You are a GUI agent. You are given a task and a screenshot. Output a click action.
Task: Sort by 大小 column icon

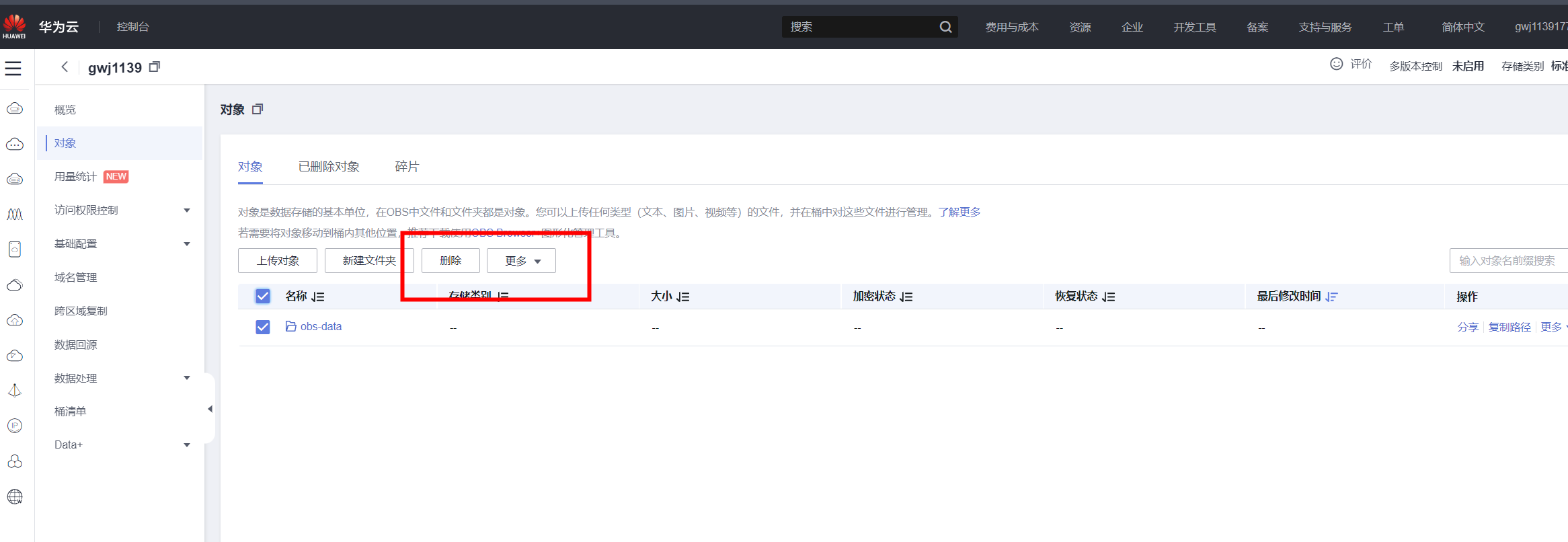tap(683, 297)
